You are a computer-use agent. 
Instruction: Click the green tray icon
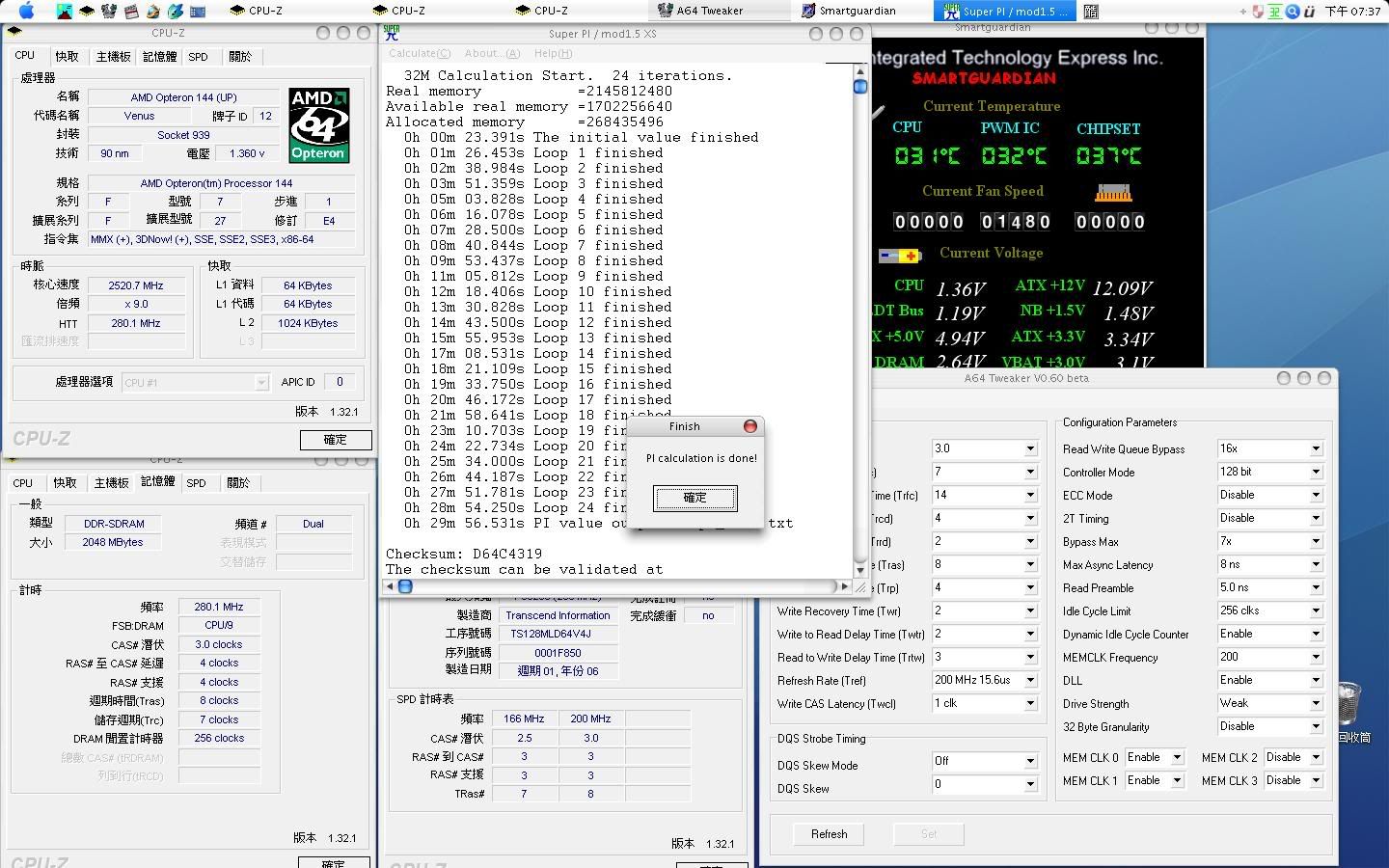click(x=1274, y=12)
